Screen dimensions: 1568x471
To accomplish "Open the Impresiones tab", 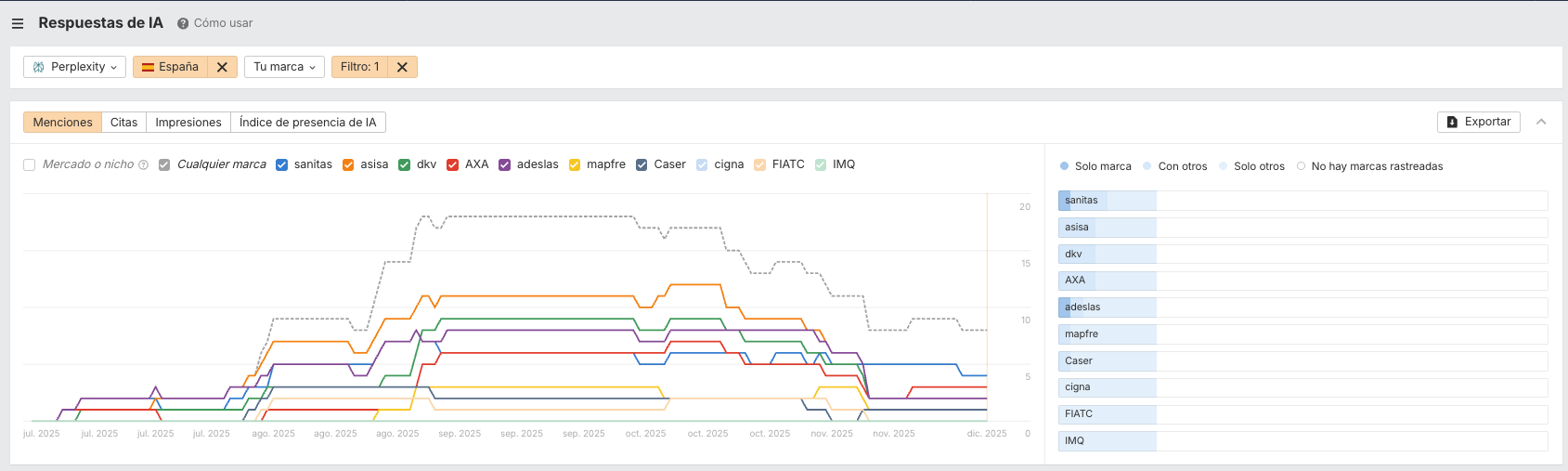I will pos(188,123).
